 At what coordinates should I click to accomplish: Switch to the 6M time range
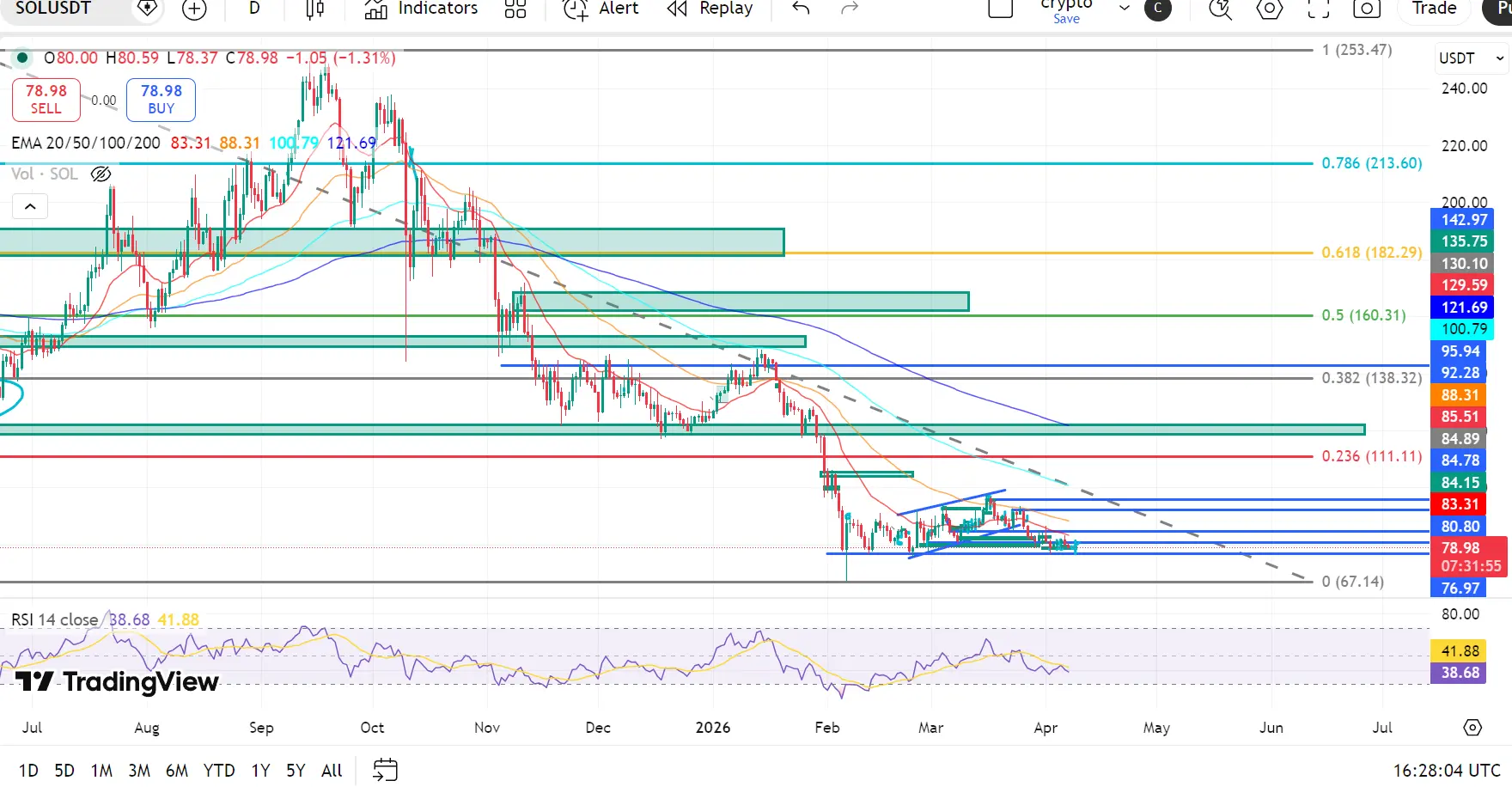pos(177,771)
